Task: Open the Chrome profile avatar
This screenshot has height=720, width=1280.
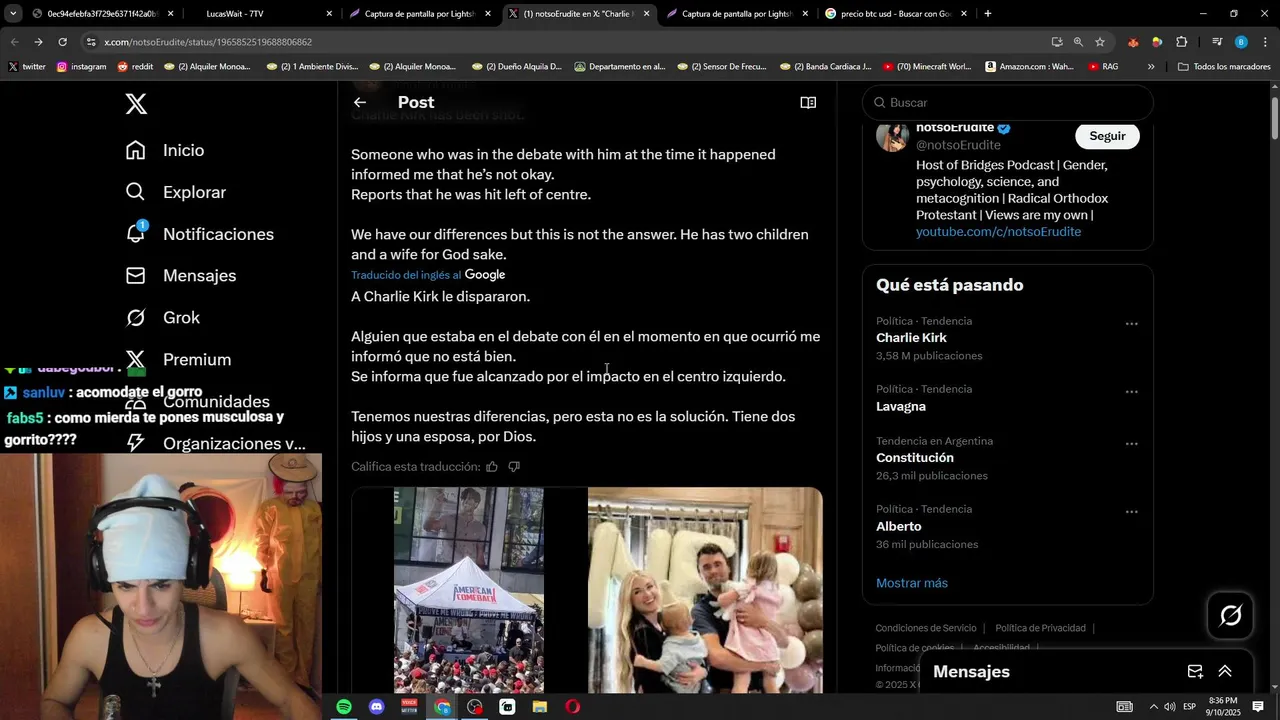Action: pos(1241,42)
